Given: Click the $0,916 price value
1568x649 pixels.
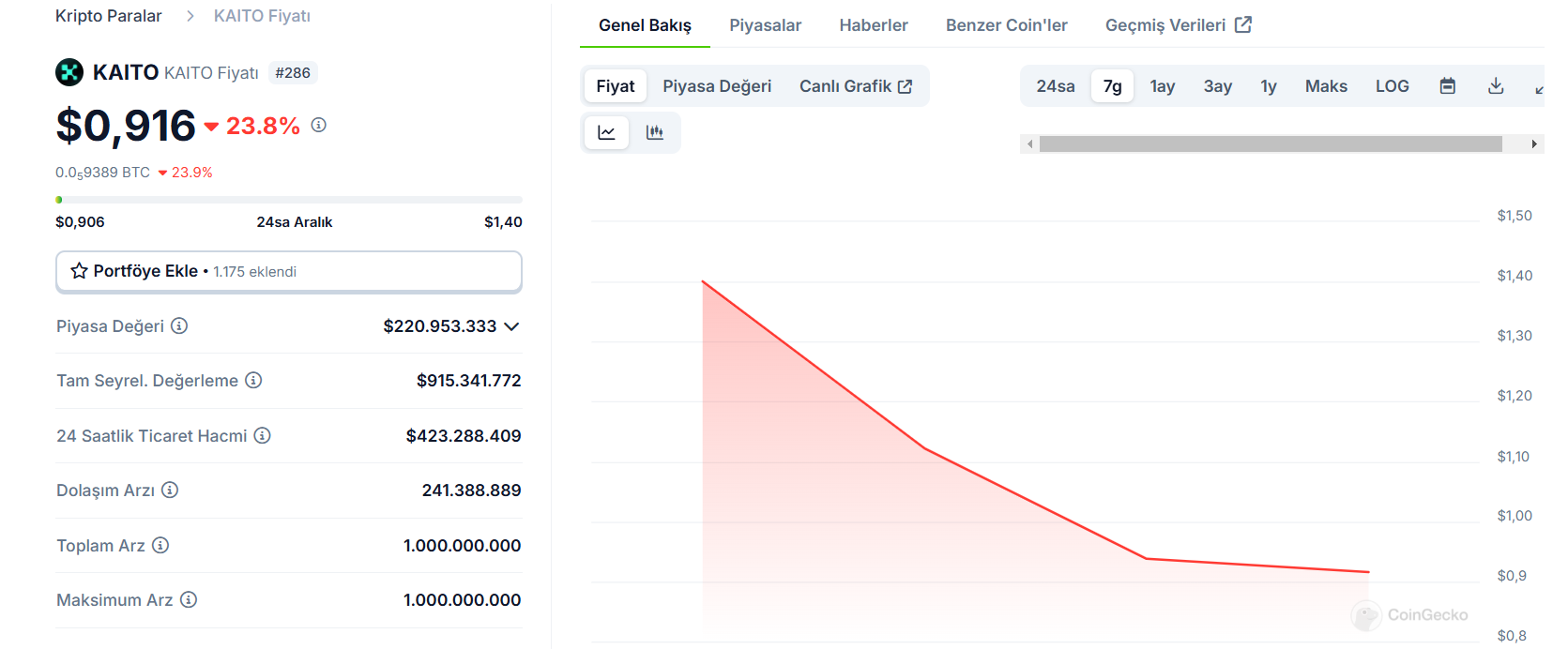Looking at the screenshot, I should [x=126, y=126].
